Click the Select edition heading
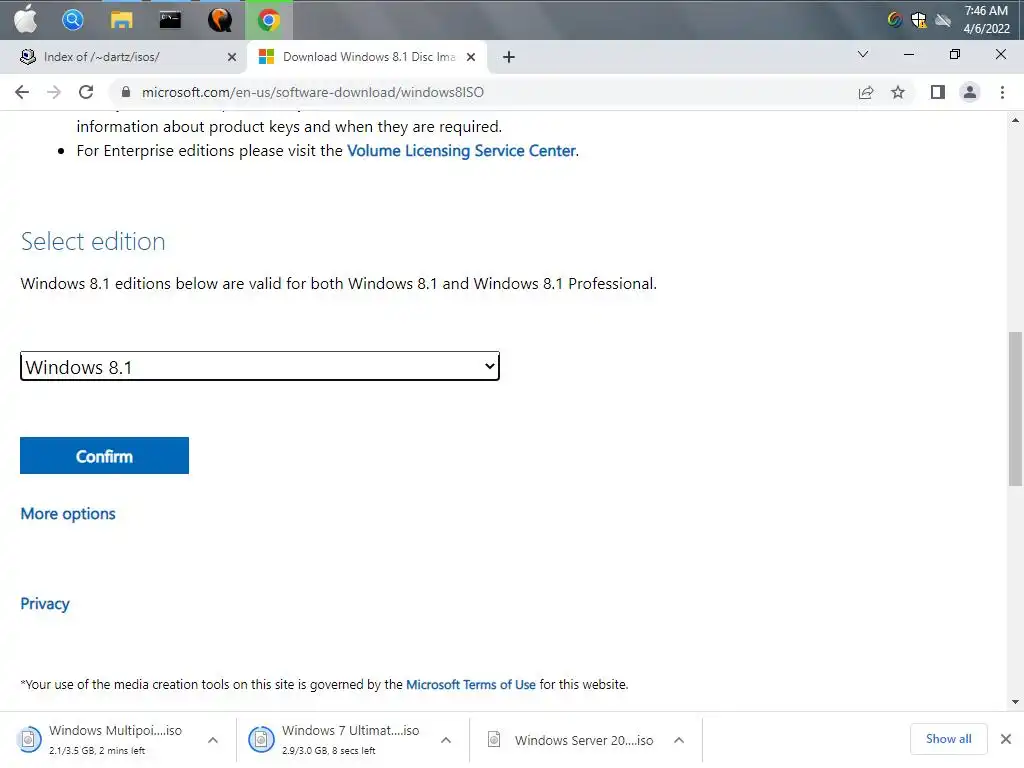This screenshot has height=768, width=1024. [x=93, y=242]
